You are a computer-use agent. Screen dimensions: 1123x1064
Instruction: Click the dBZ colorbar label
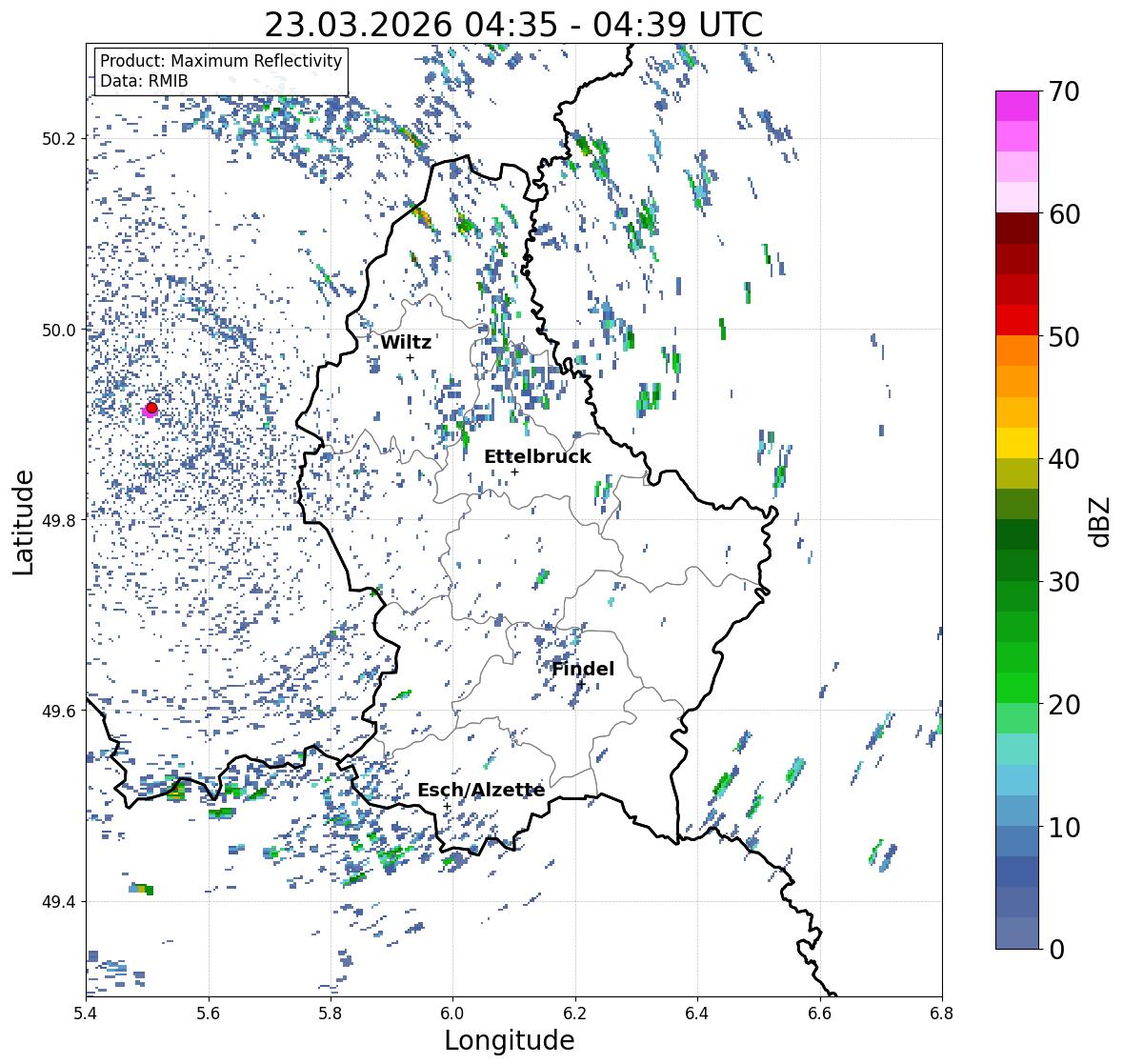(1101, 522)
